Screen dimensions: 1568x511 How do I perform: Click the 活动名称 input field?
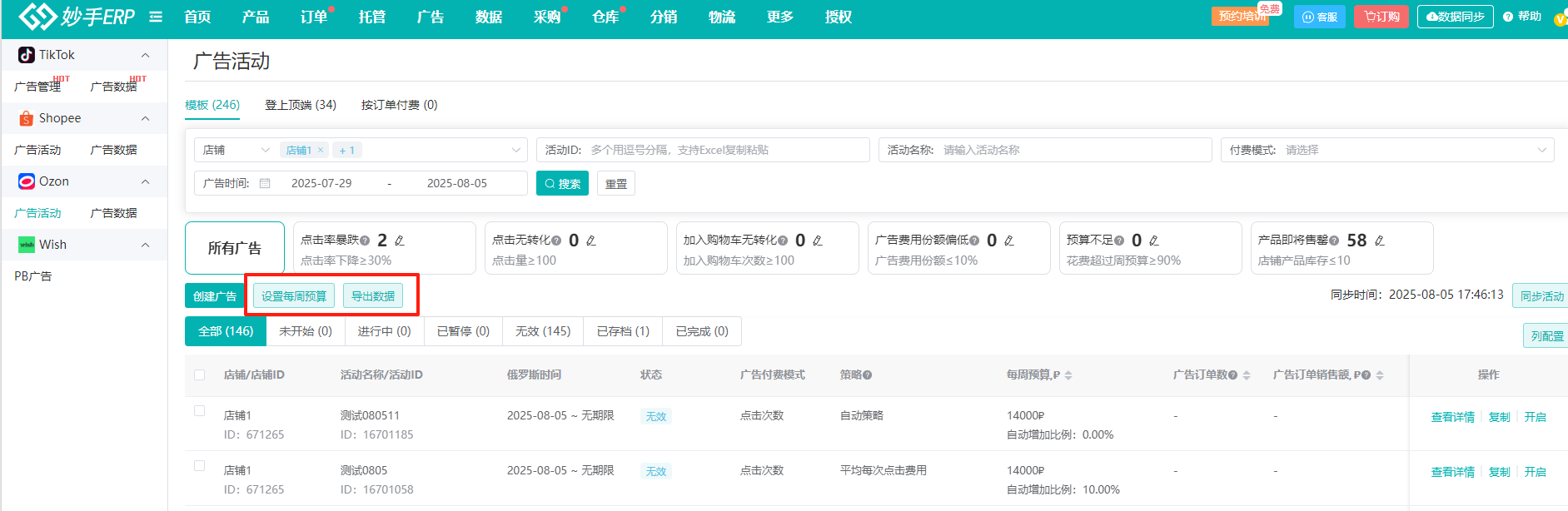(x=1073, y=150)
